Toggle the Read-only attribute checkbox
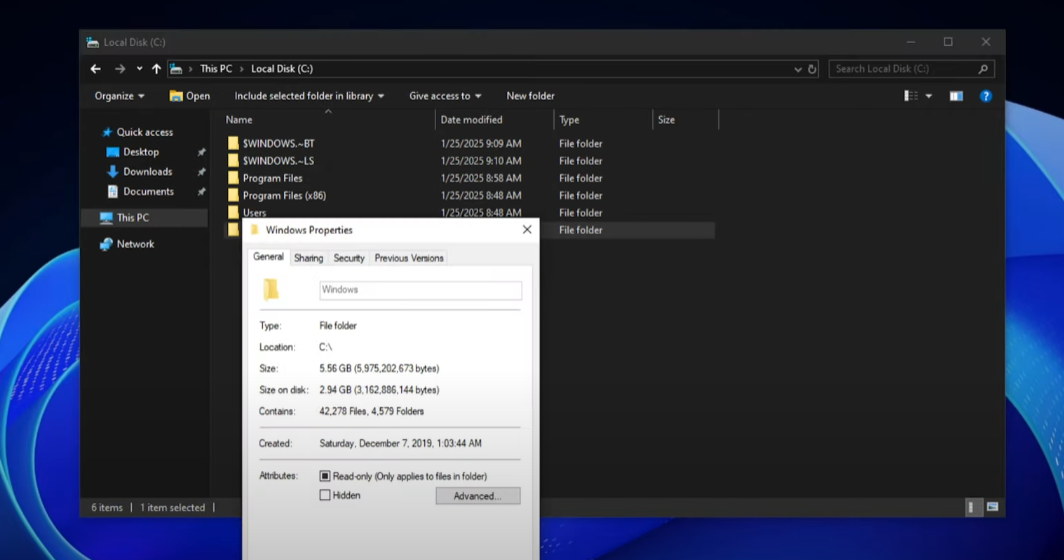The image size is (1064, 560). [324, 476]
